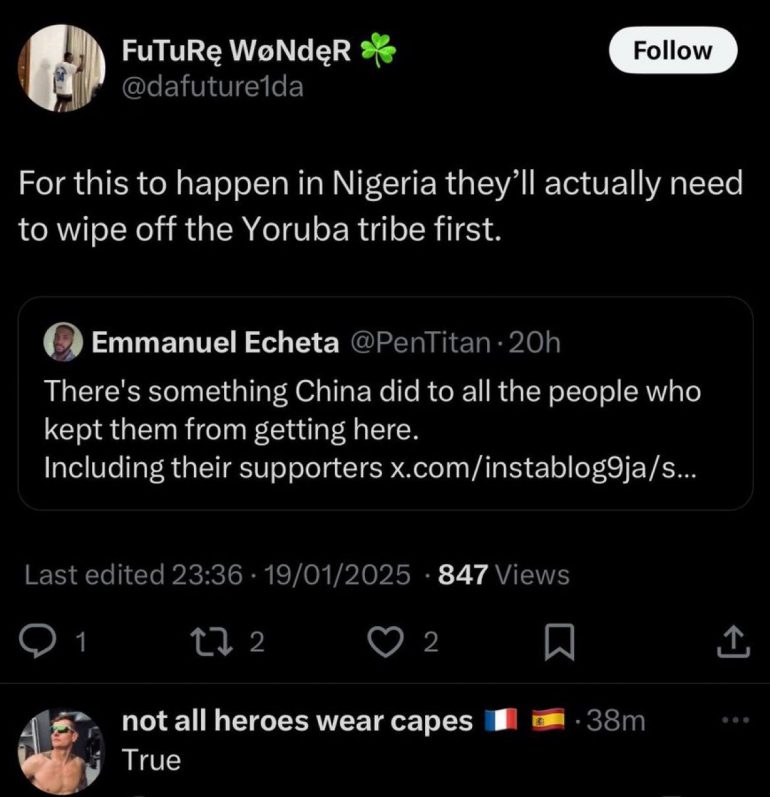Click the 847 Views count

click(504, 575)
